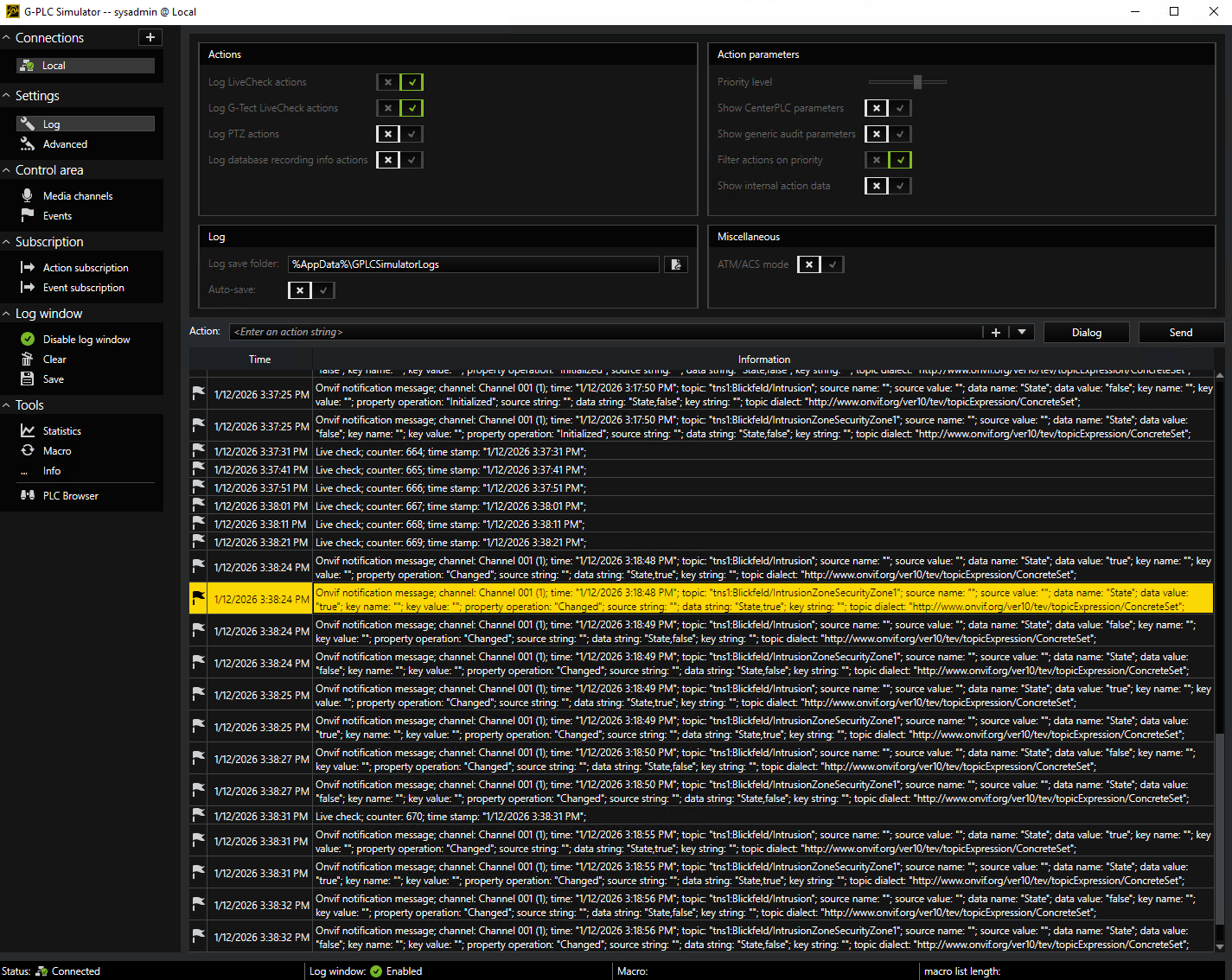Click the Media channels microphone icon

pyautogui.click(x=28, y=196)
